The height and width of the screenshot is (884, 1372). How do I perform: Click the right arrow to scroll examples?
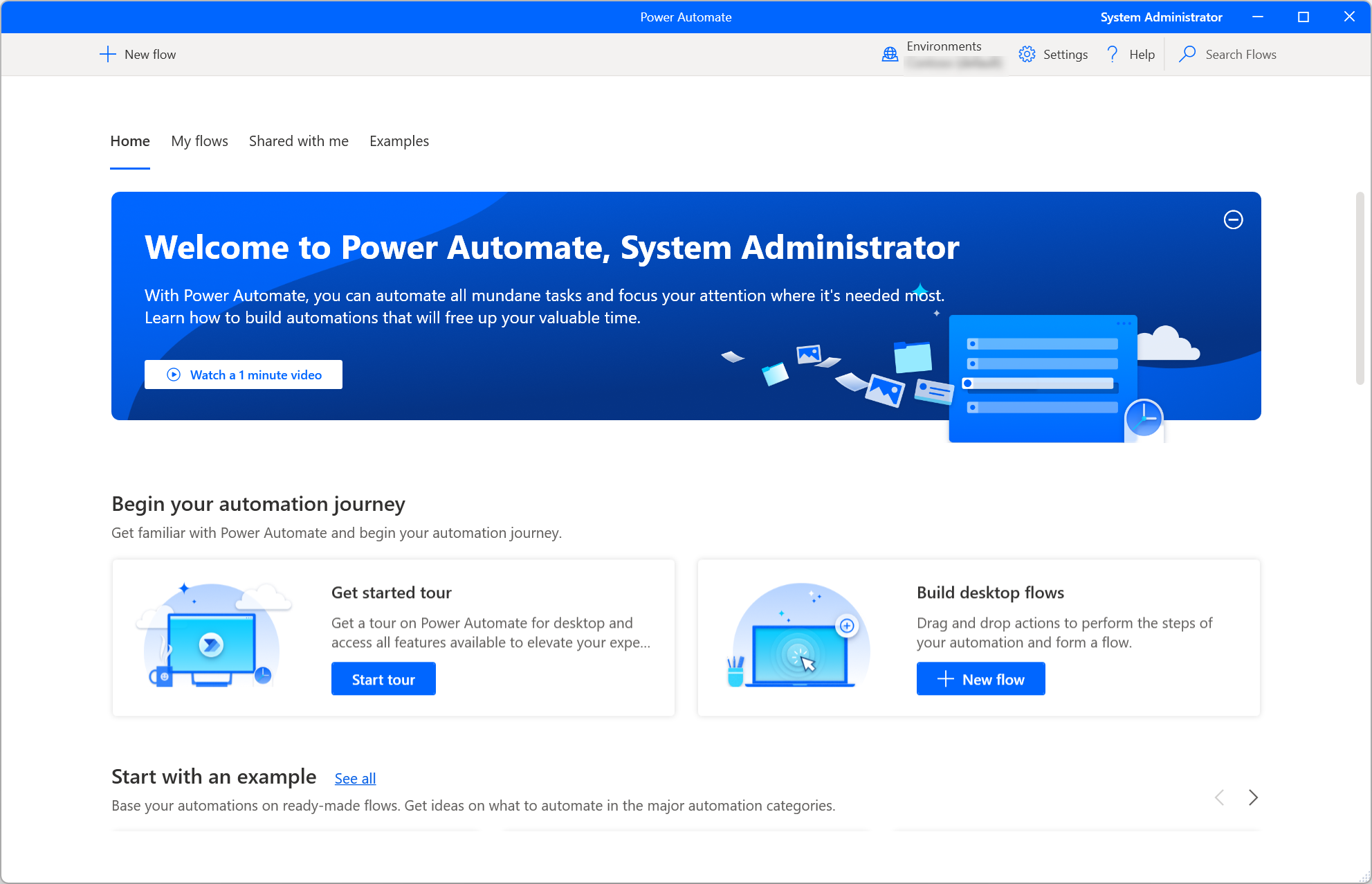pos(1253,796)
